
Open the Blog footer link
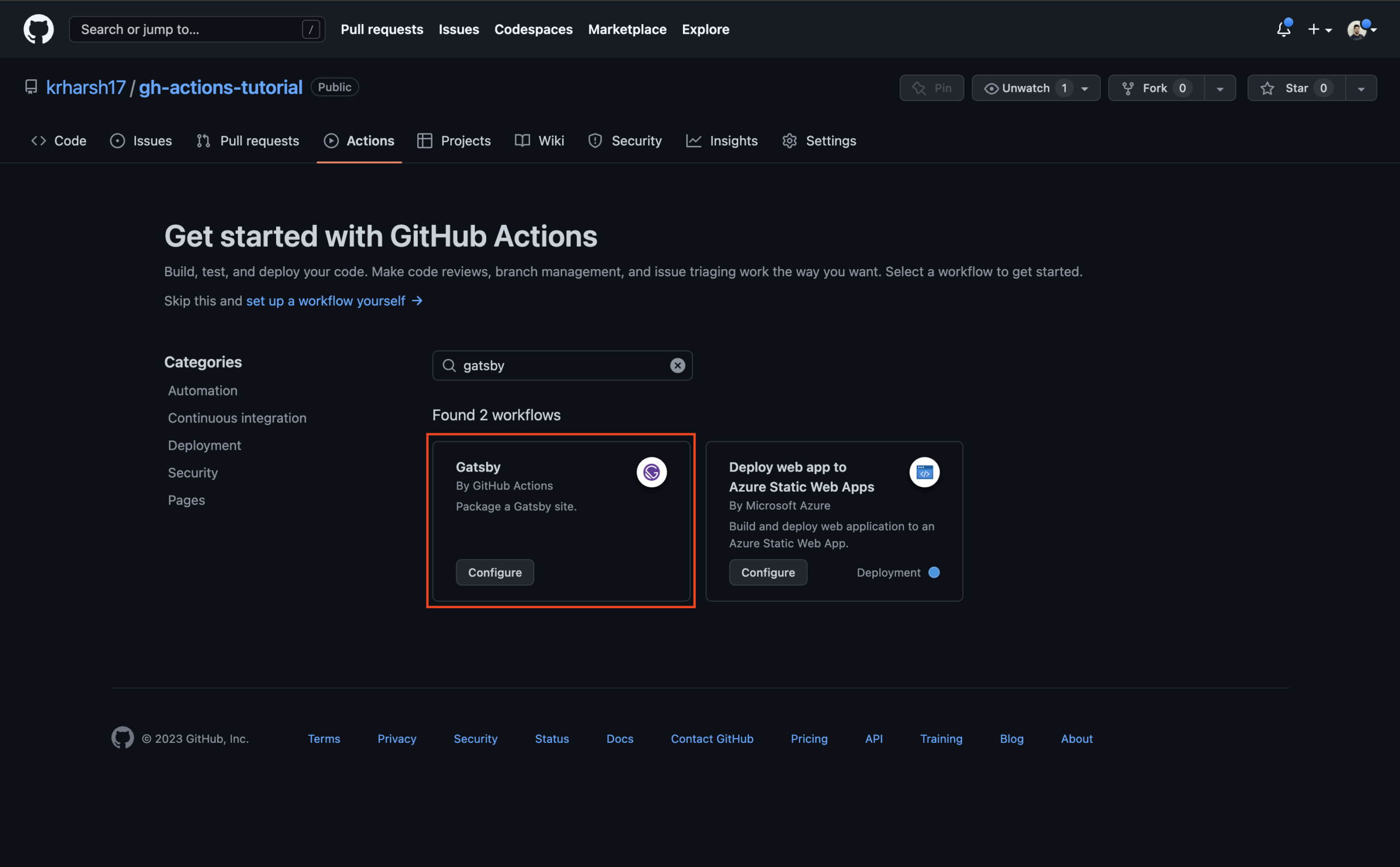[x=1011, y=738]
